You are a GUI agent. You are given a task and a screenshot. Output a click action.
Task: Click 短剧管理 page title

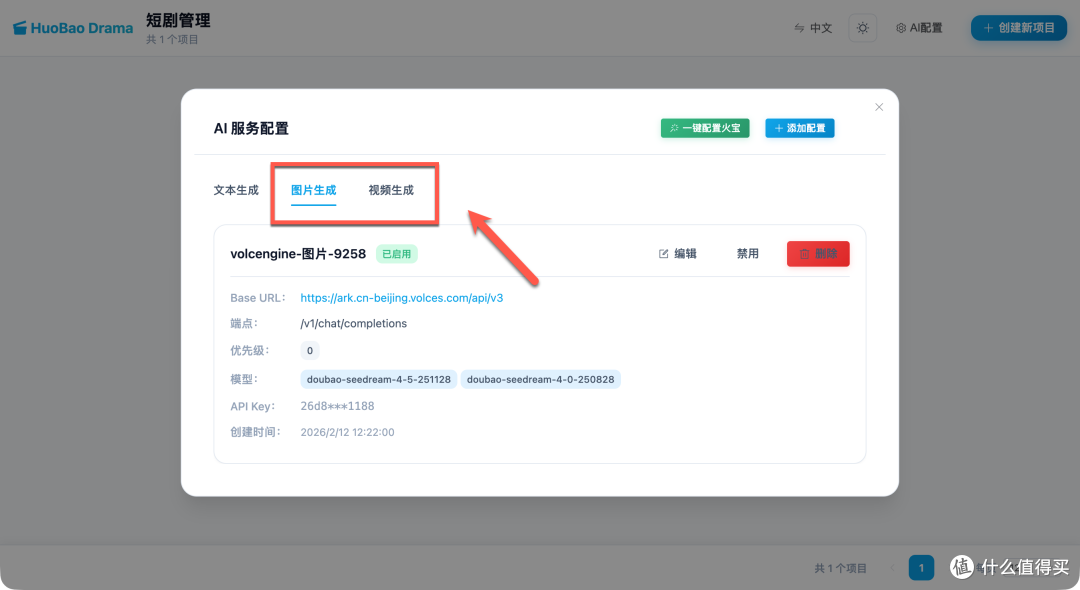click(x=178, y=21)
